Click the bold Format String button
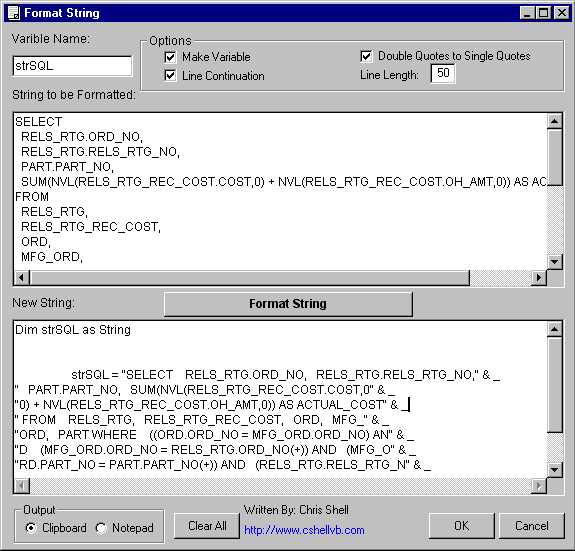The width and height of the screenshot is (575, 551). [x=288, y=304]
